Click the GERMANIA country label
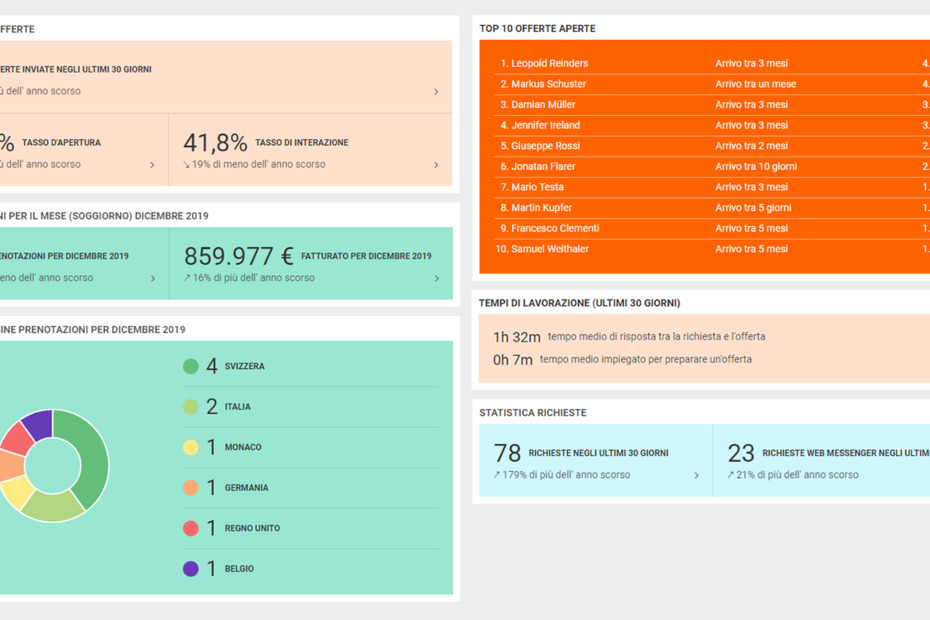 pyautogui.click(x=246, y=488)
